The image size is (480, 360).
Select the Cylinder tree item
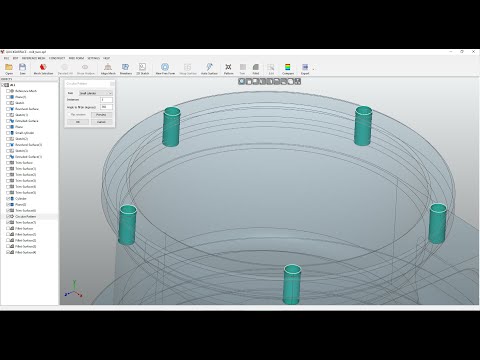(21, 198)
